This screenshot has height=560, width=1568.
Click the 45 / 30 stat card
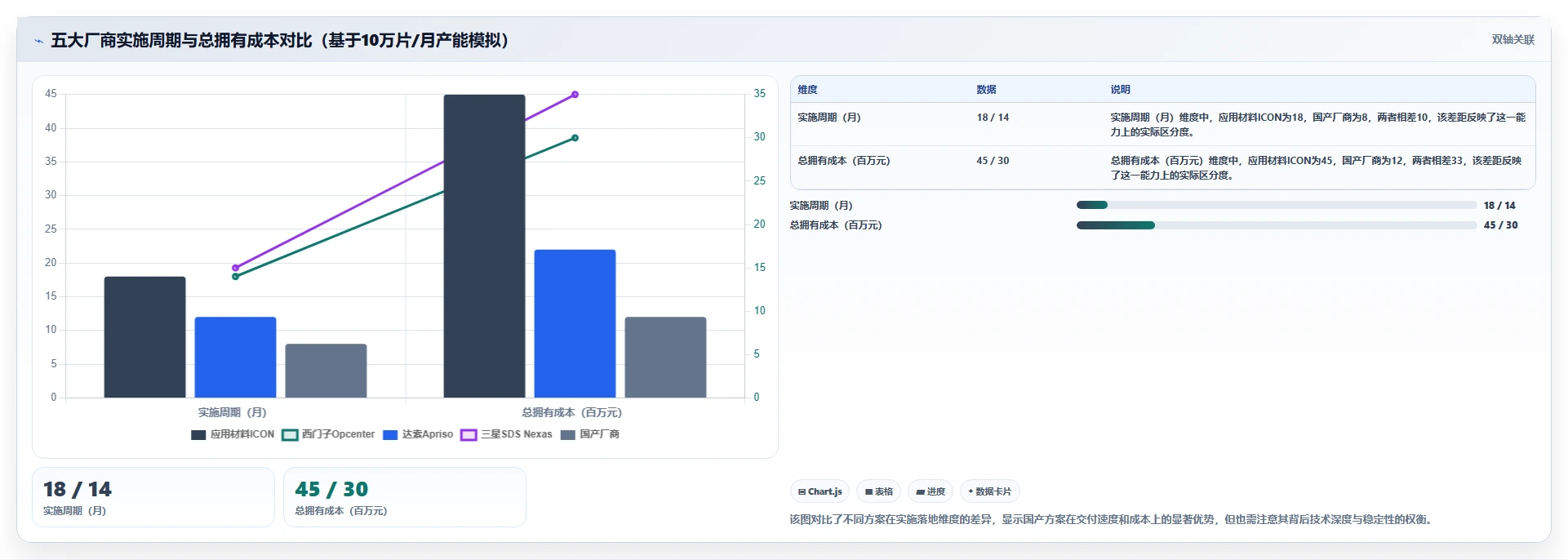(x=405, y=497)
